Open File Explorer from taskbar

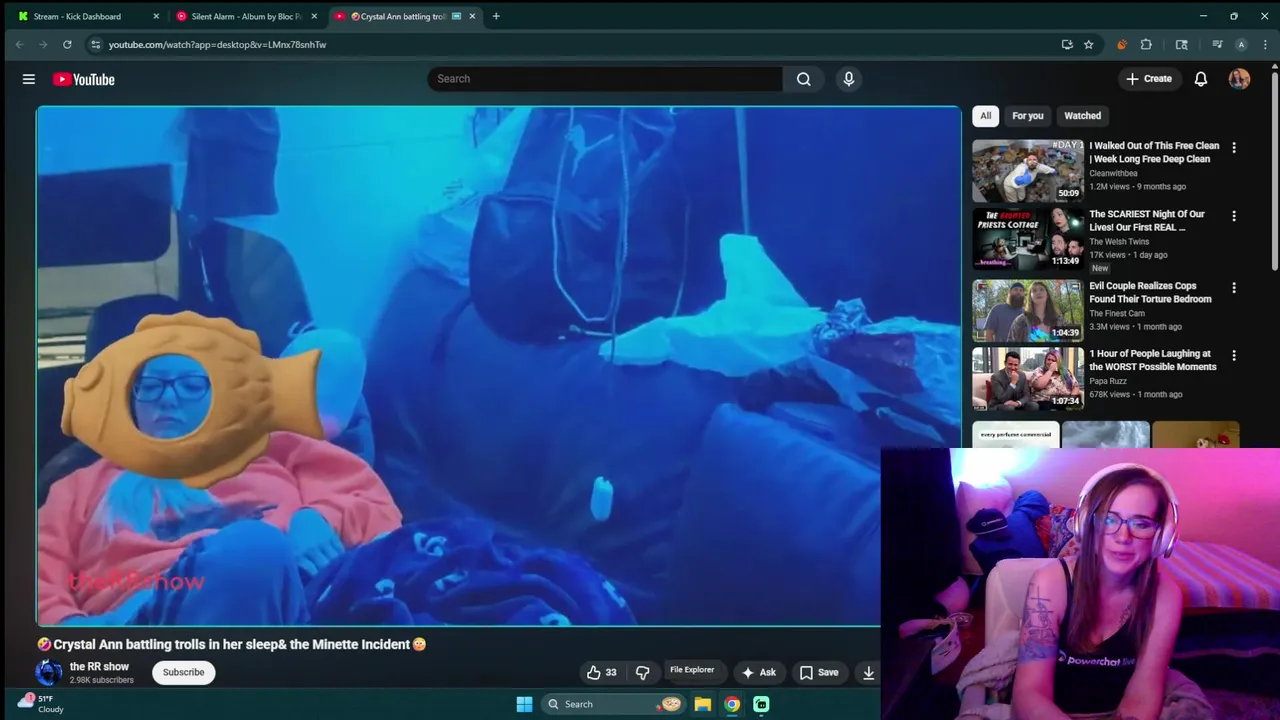click(x=703, y=704)
